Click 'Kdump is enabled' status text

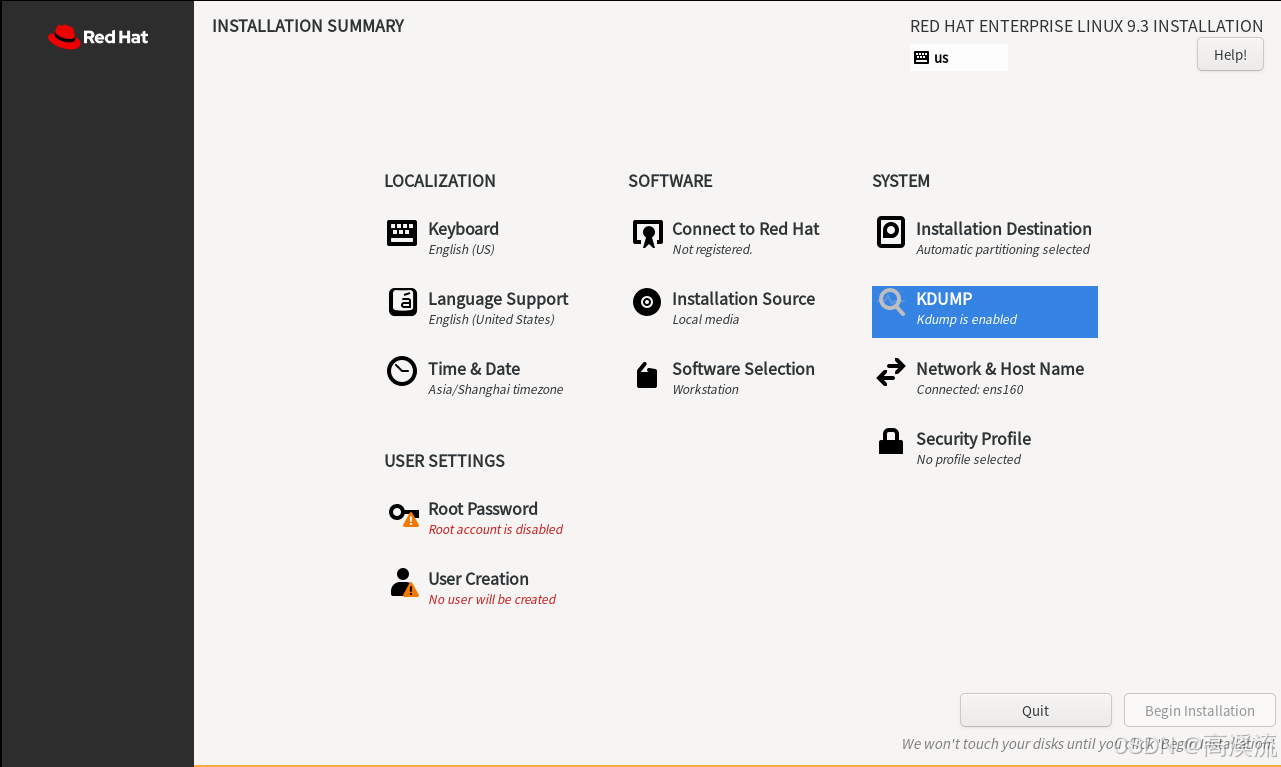966,320
